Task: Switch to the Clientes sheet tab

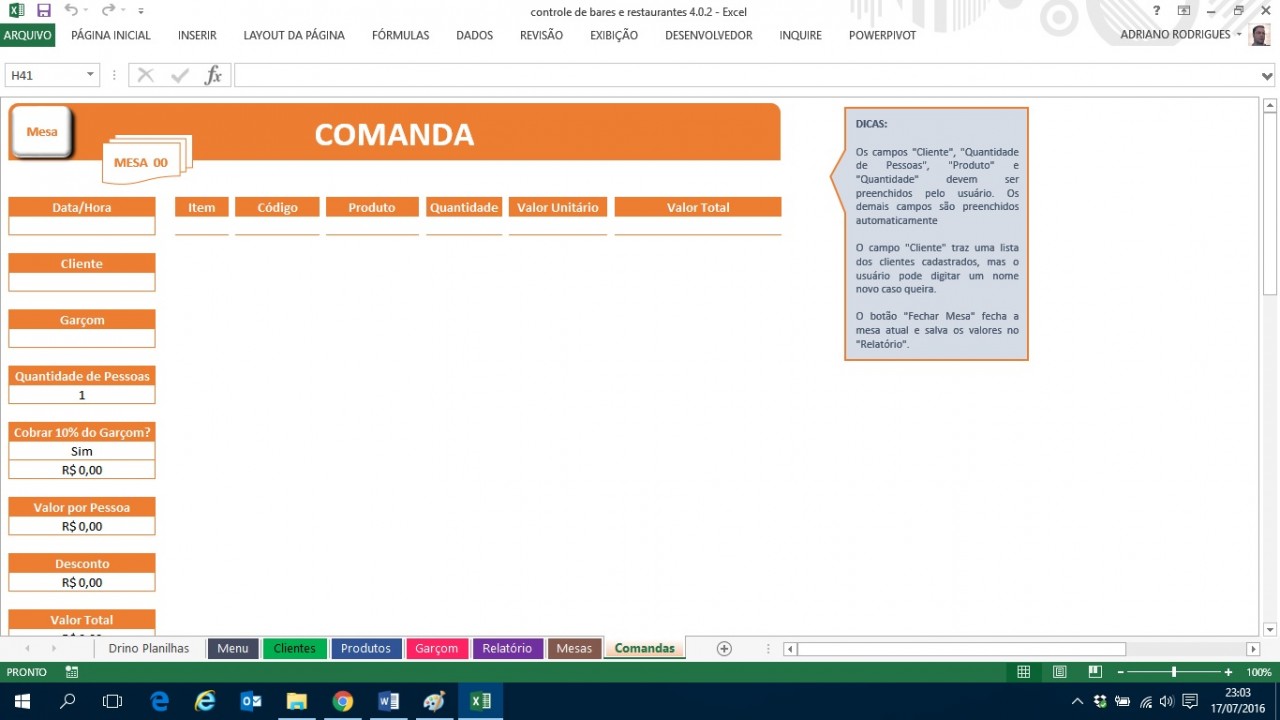Action: coord(294,648)
